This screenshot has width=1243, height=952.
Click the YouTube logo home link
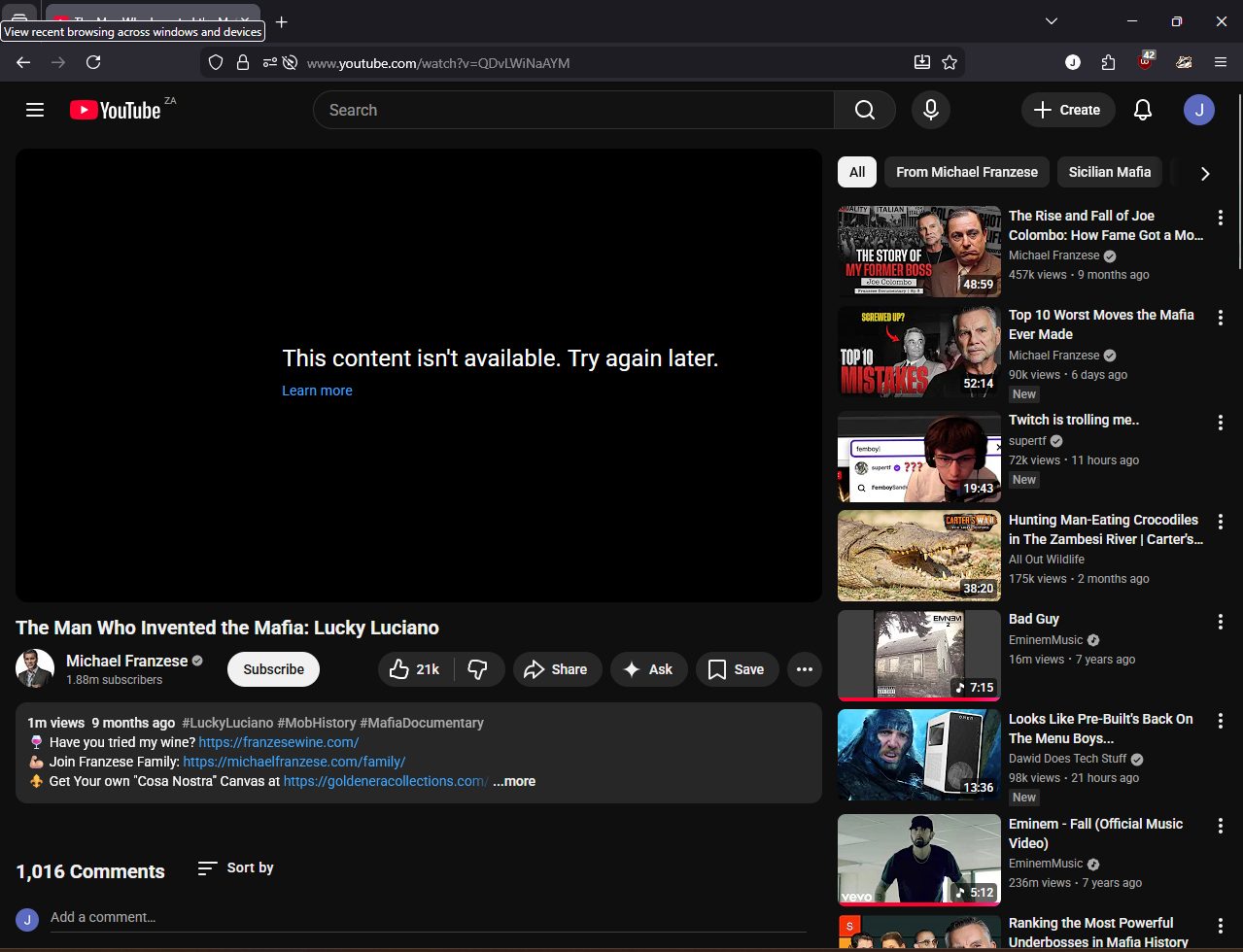[x=116, y=110]
